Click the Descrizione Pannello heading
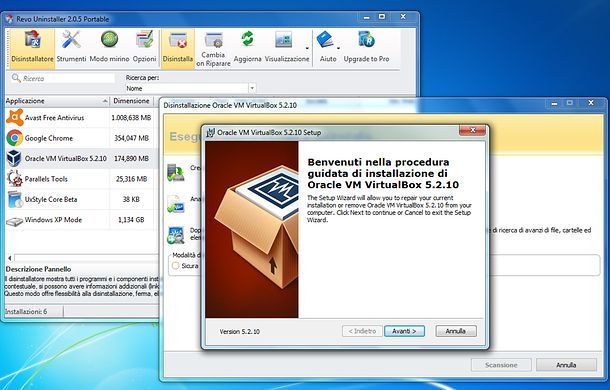The height and width of the screenshot is (390, 610). click(38, 269)
